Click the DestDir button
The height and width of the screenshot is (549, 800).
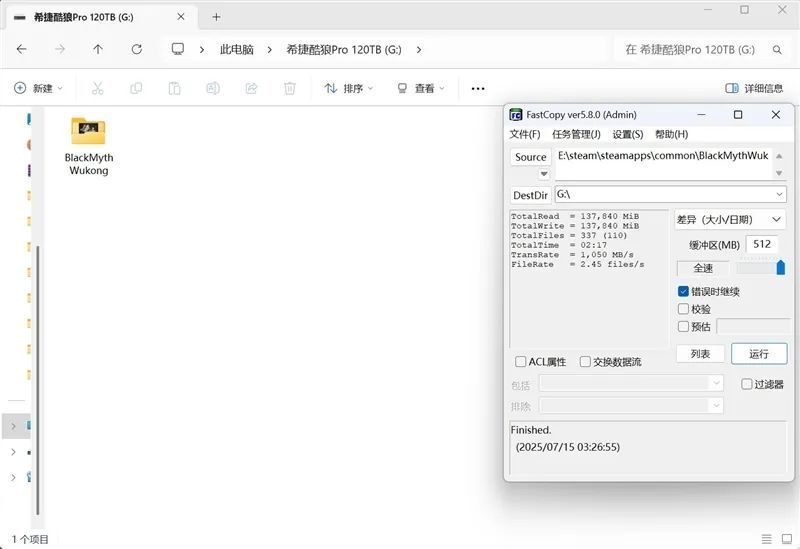(x=531, y=195)
